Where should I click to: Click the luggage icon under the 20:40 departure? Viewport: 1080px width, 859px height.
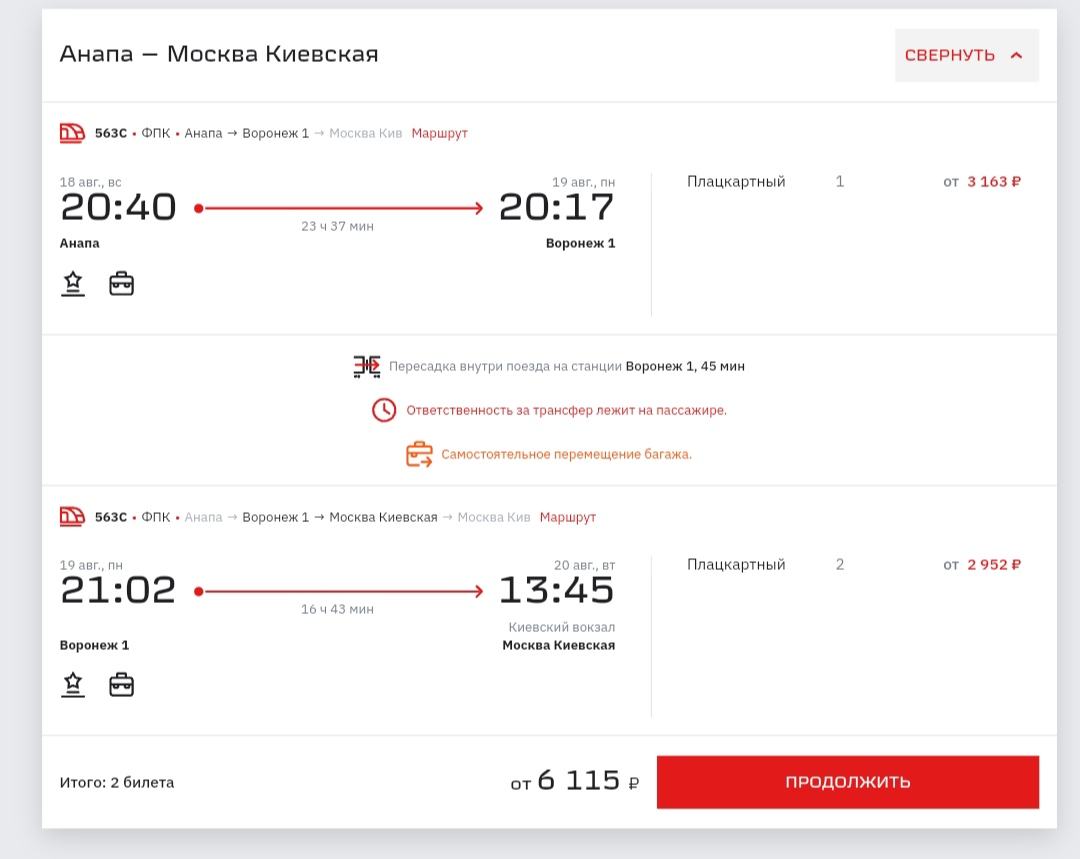pyautogui.click(x=121, y=284)
